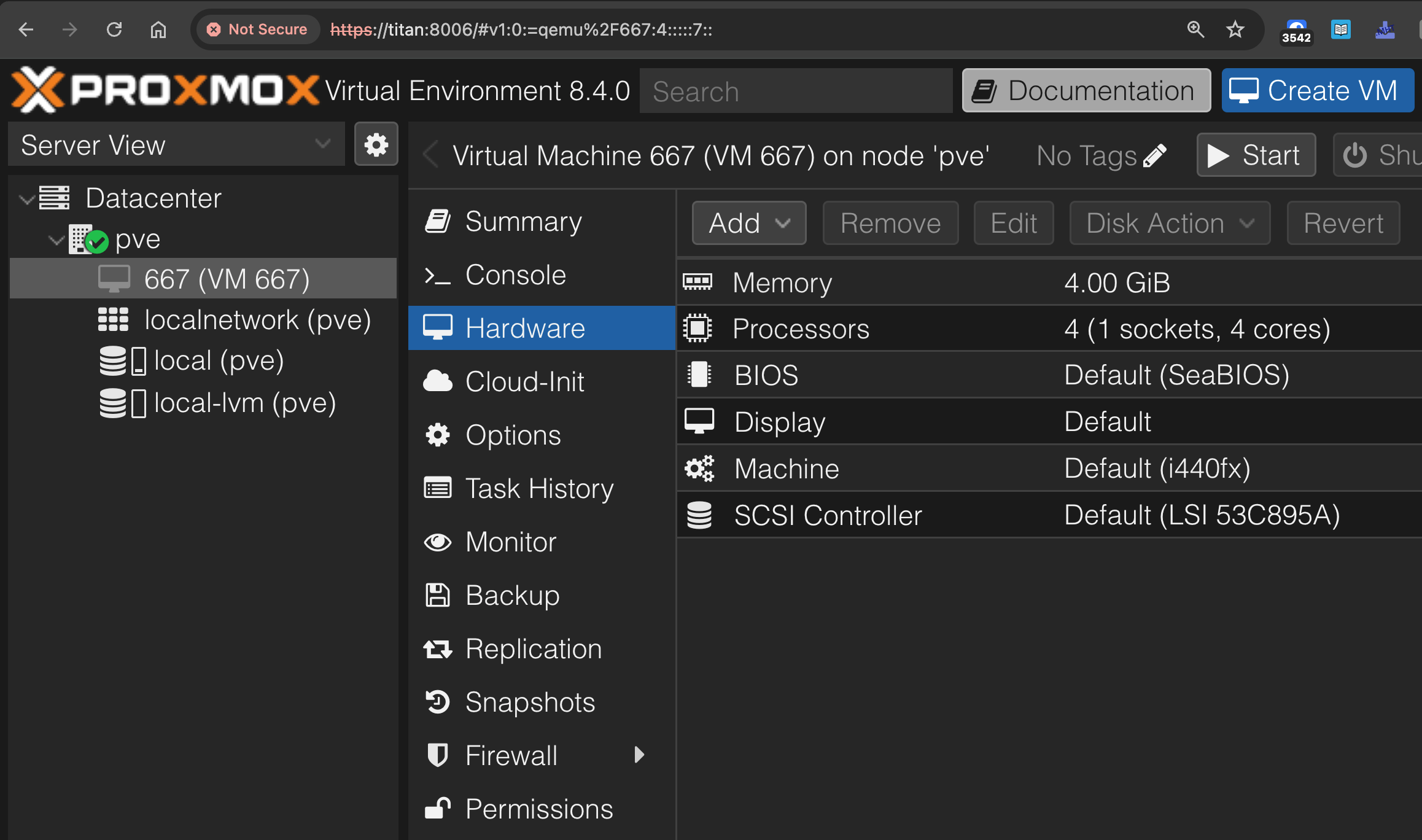Screen dimensions: 1422x840
Task: Open the Firewall tab
Action: point(542,755)
